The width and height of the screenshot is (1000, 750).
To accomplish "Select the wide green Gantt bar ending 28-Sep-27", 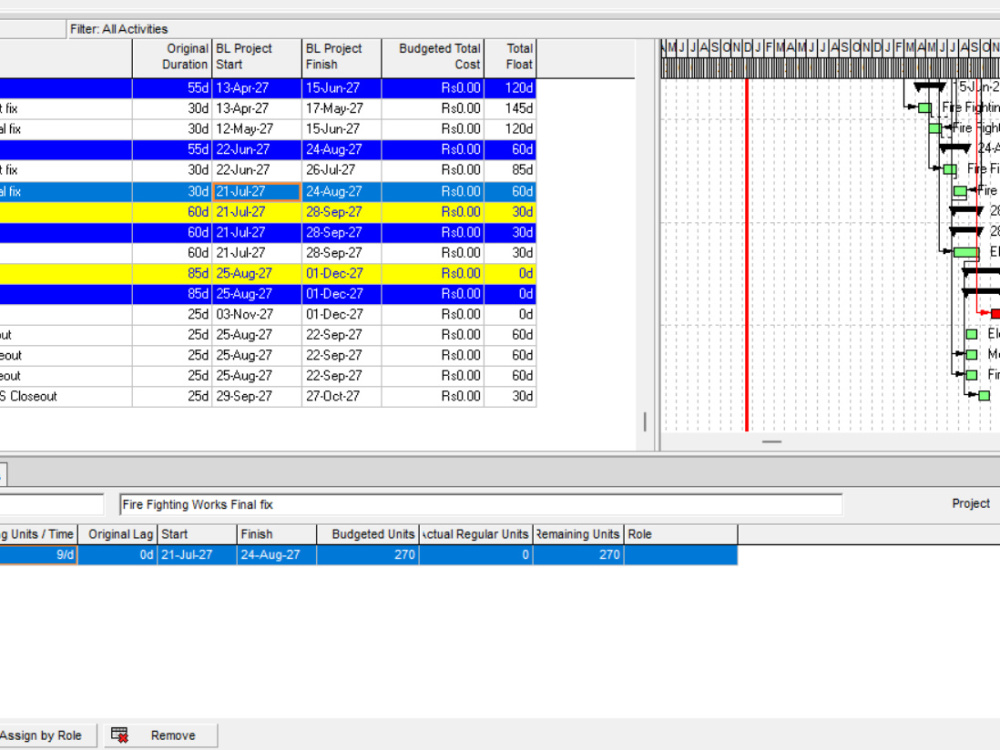I will [x=966, y=253].
